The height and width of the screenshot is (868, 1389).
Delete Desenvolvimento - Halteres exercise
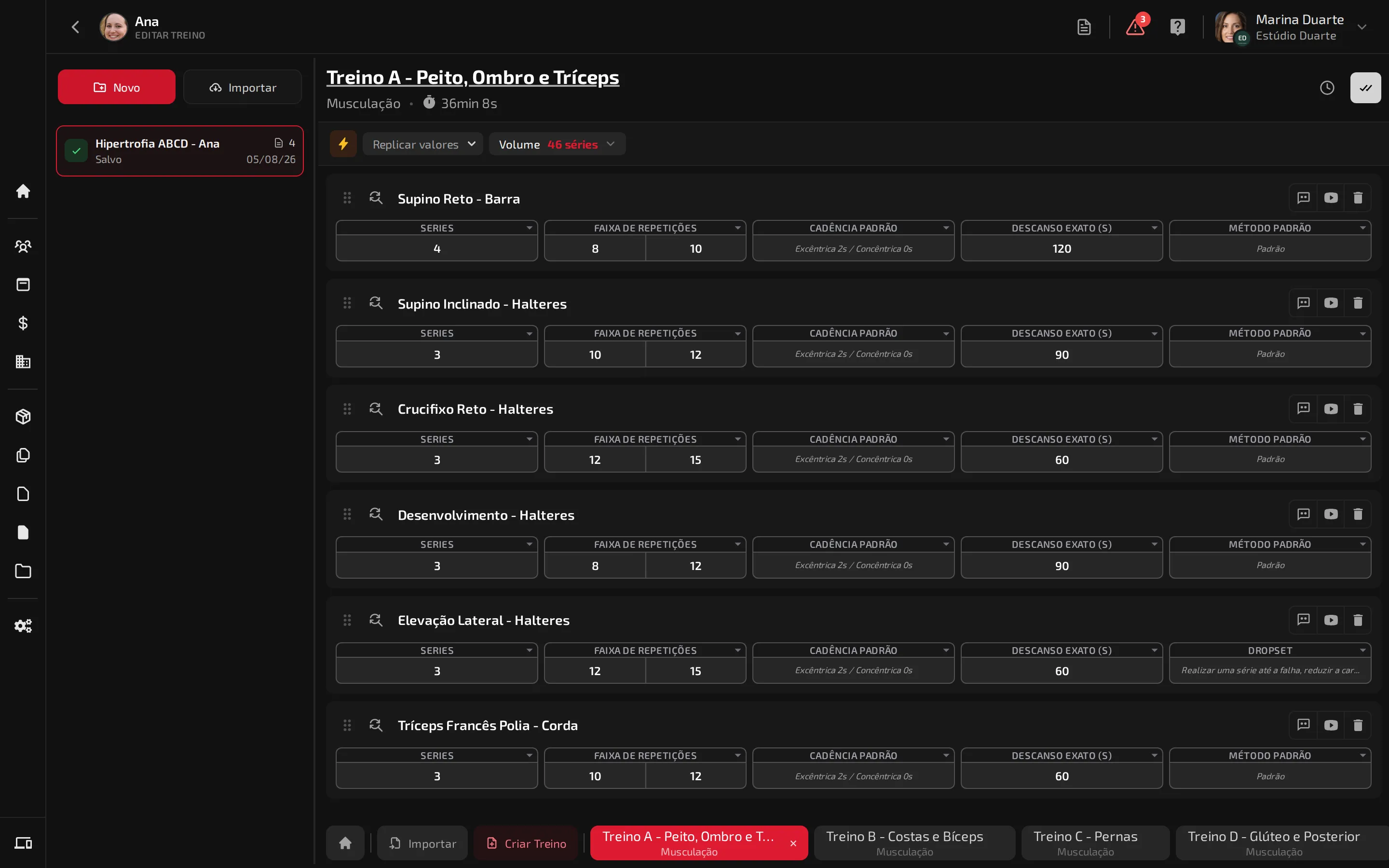pyautogui.click(x=1358, y=515)
